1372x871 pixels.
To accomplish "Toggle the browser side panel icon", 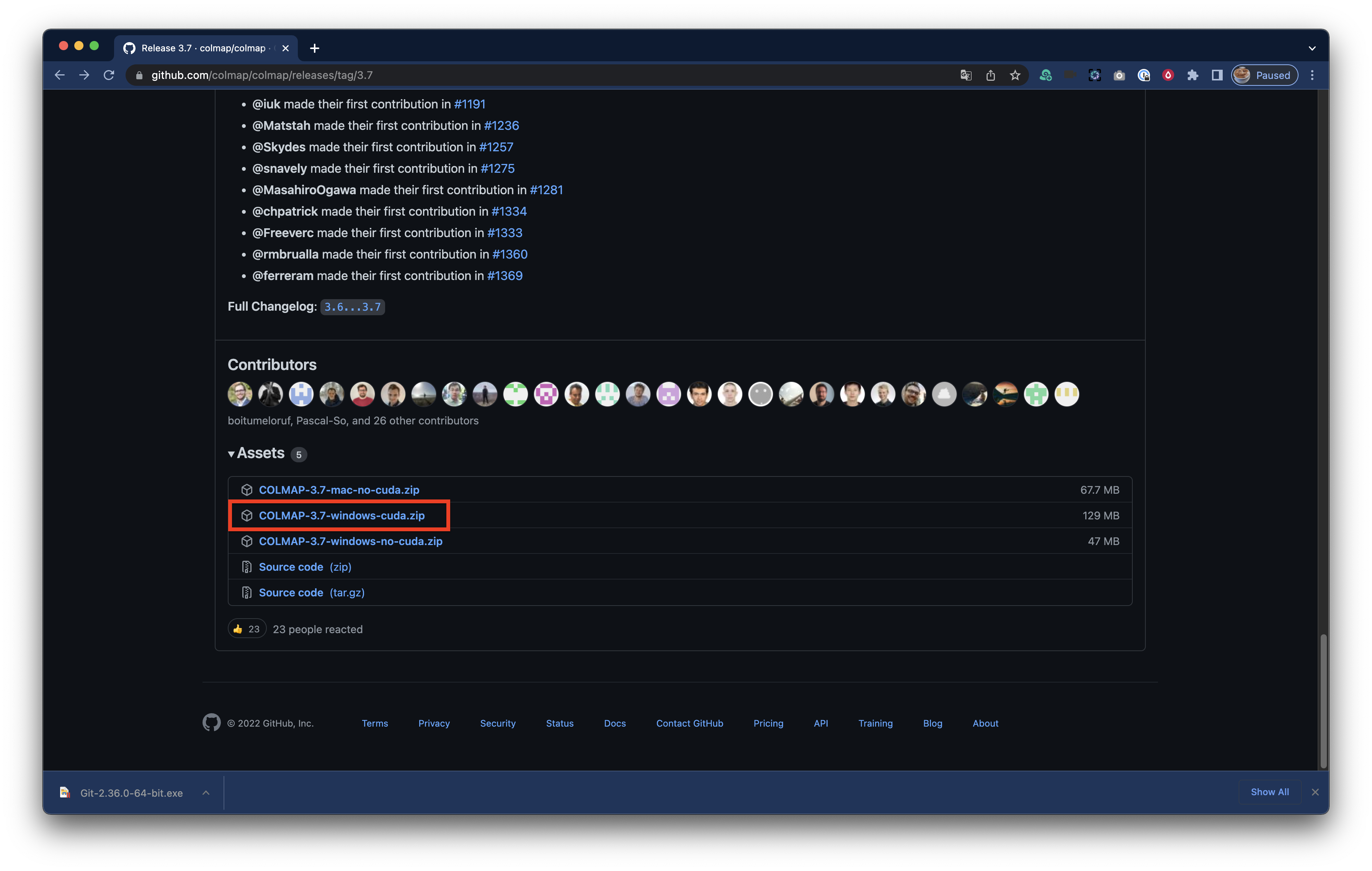I will (x=1217, y=75).
